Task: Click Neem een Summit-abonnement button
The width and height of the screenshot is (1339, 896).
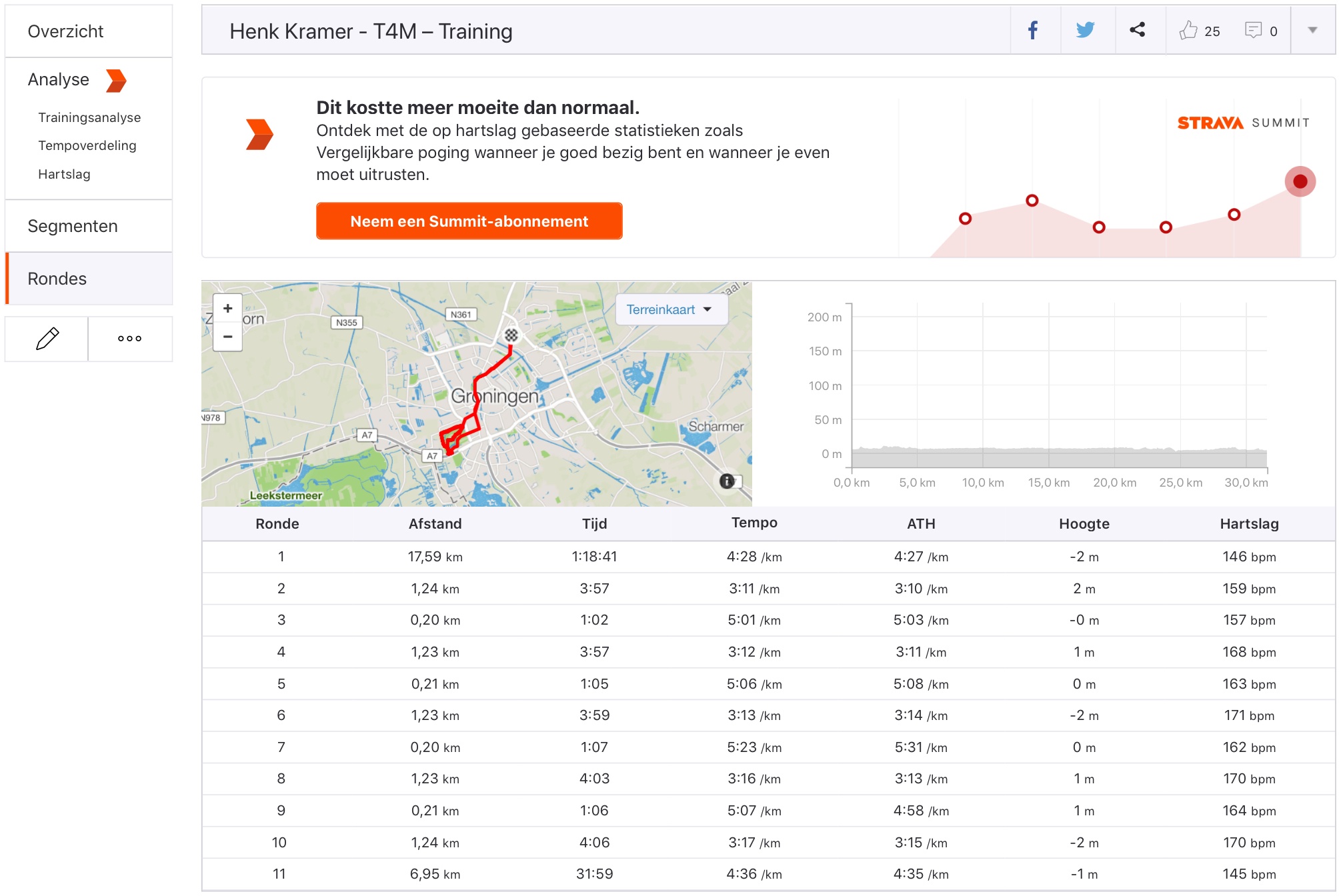Action: (469, 221)
